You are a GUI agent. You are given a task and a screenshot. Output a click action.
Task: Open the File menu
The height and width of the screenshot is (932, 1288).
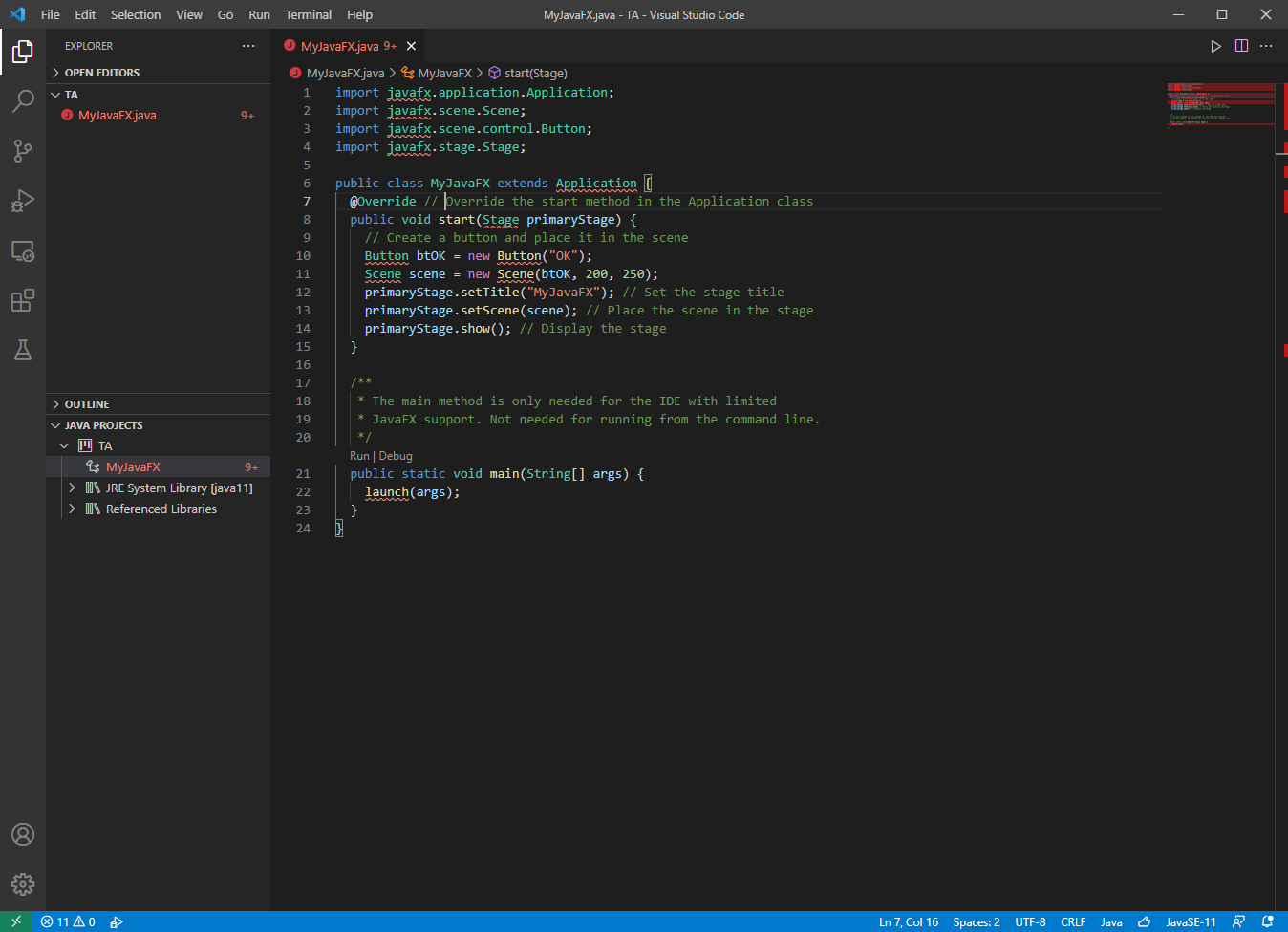point(51,14)
